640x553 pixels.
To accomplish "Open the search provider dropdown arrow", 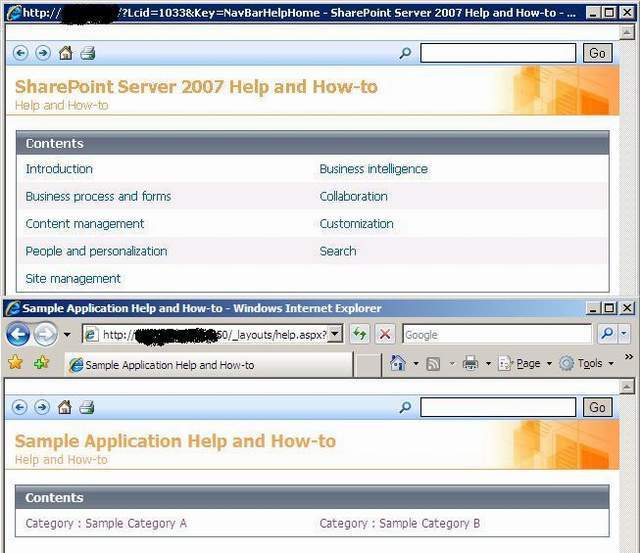I will point(624,334).
